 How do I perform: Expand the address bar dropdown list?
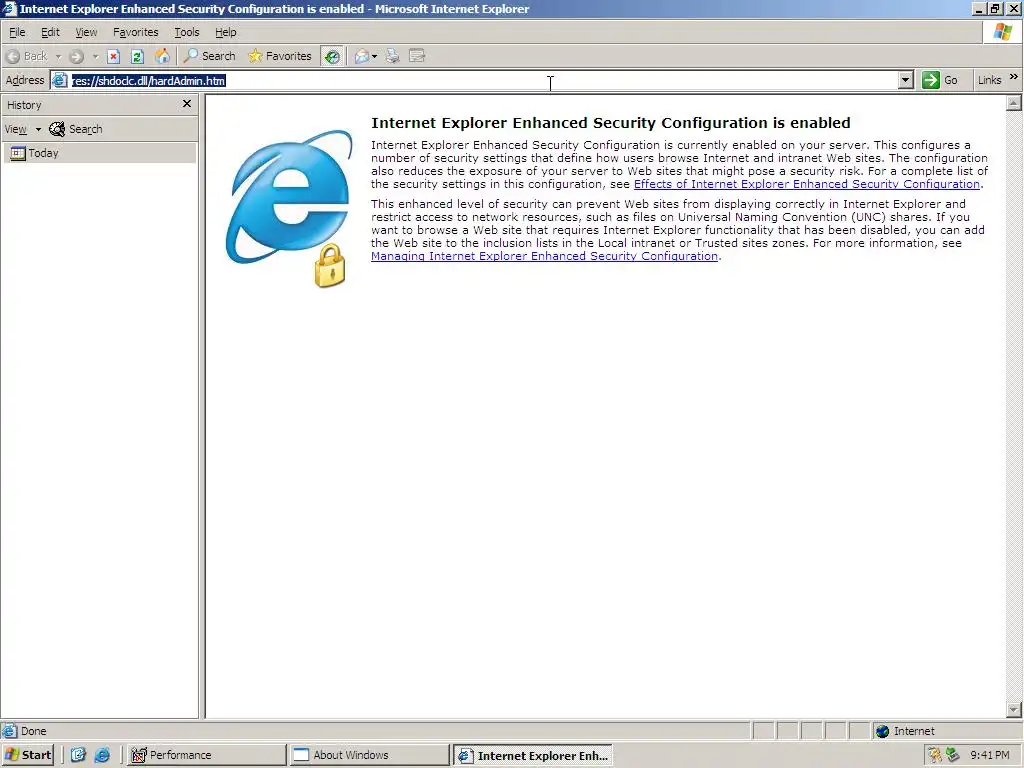click(905, 80)
